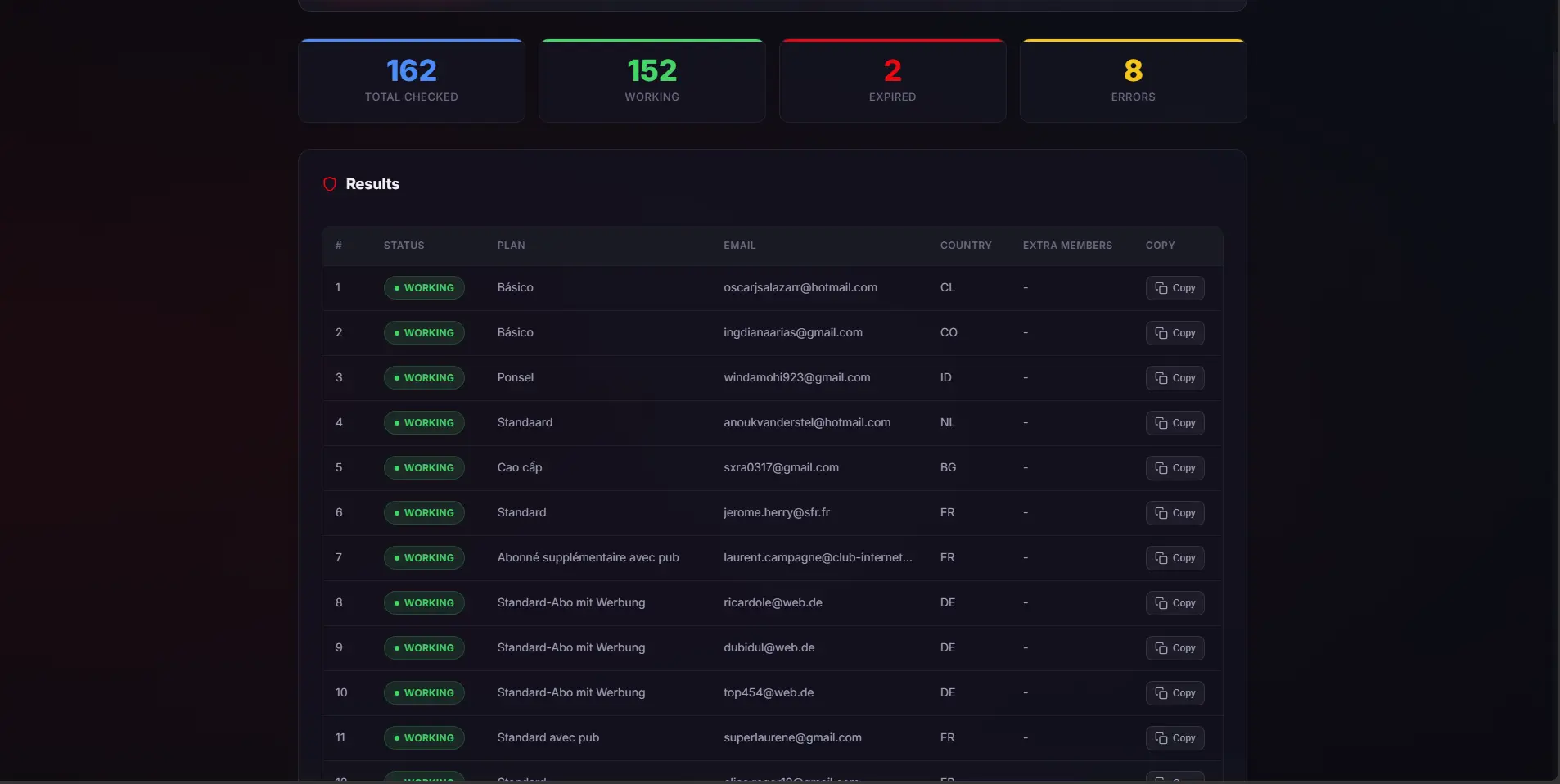The height and width of the screenshot is (784, 1560).
Task: Click the WORKING badge in row 7
Action: pyautogui.click(x=424, y=558)
